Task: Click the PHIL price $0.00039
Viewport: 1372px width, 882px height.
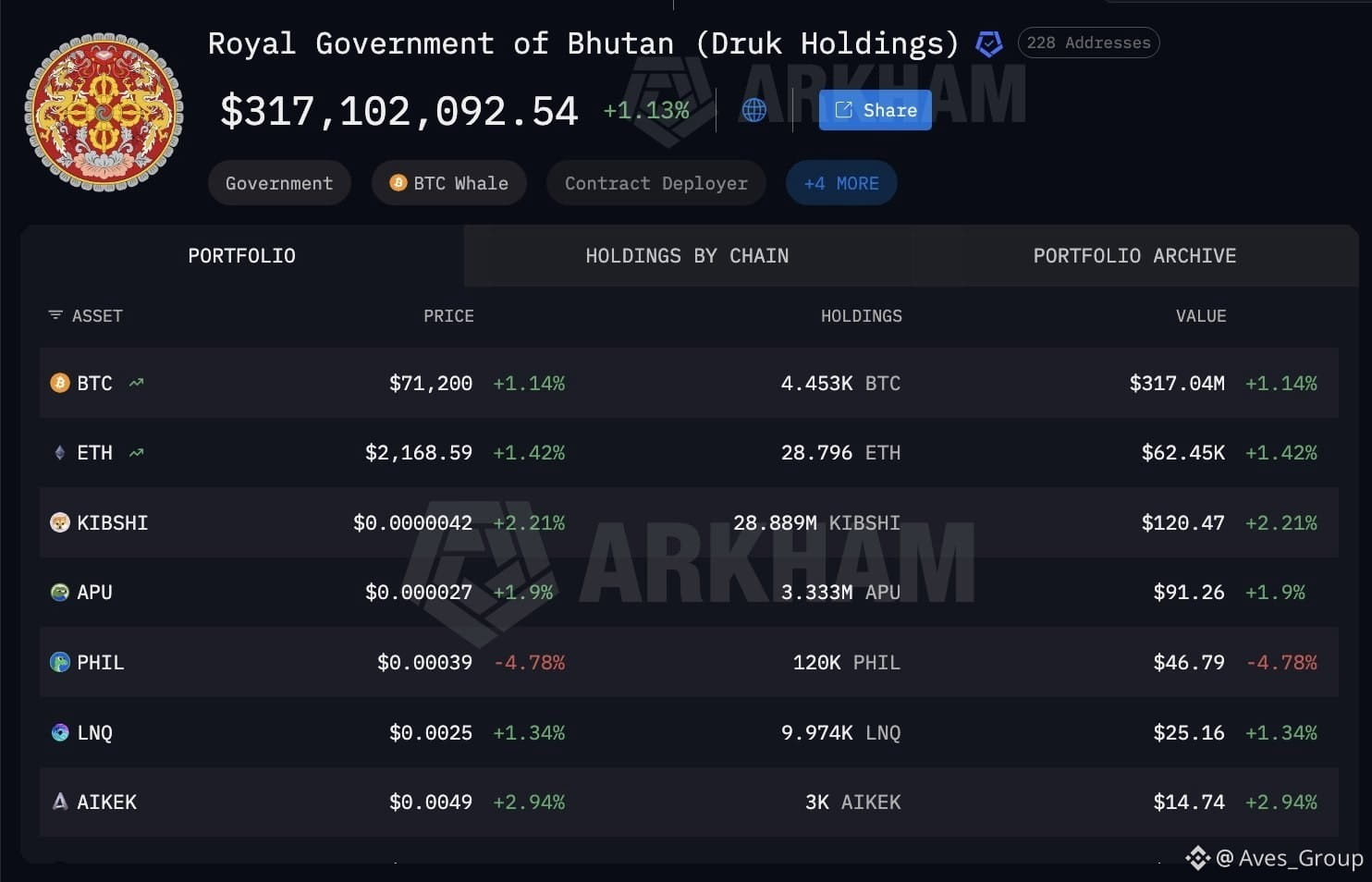Action: pyautogui.click(x=424, y=662)
